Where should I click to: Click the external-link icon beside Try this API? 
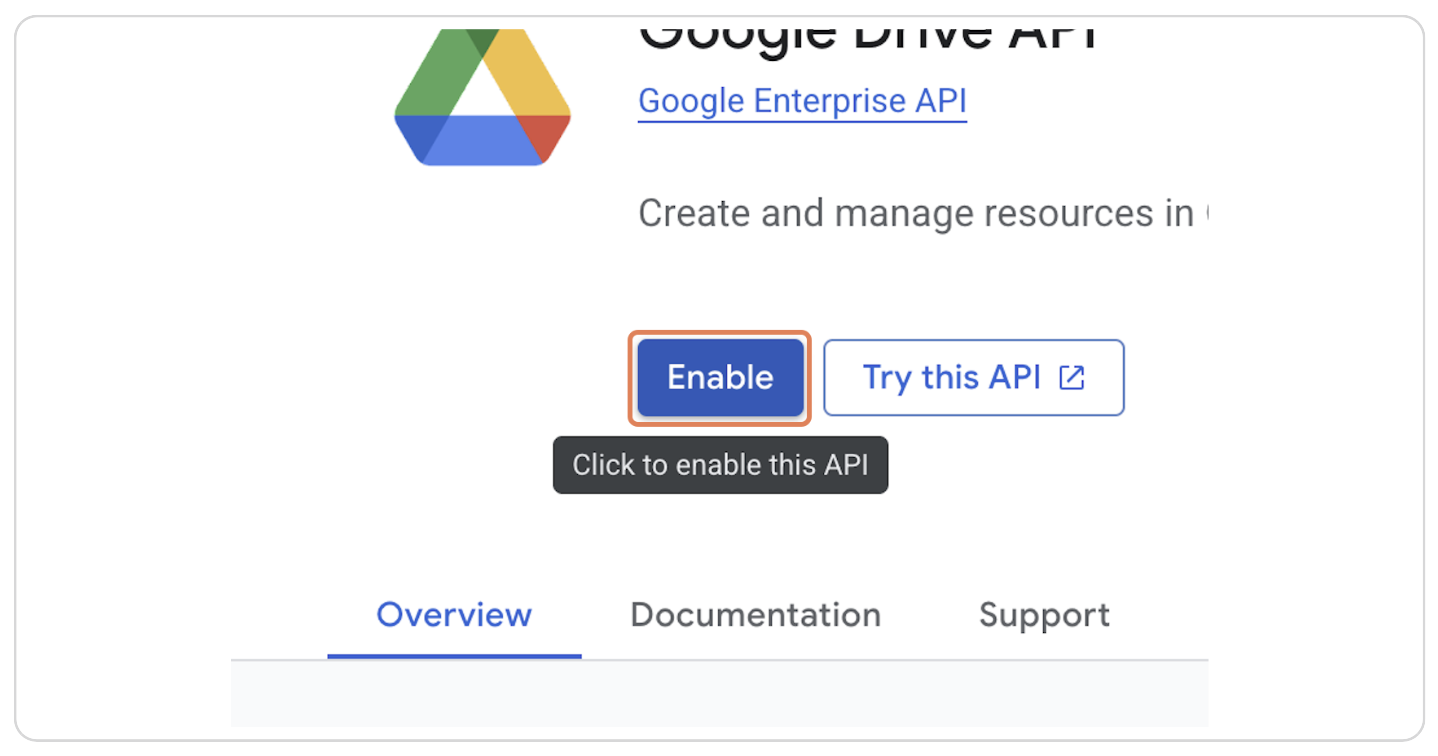coord(1073,377)
